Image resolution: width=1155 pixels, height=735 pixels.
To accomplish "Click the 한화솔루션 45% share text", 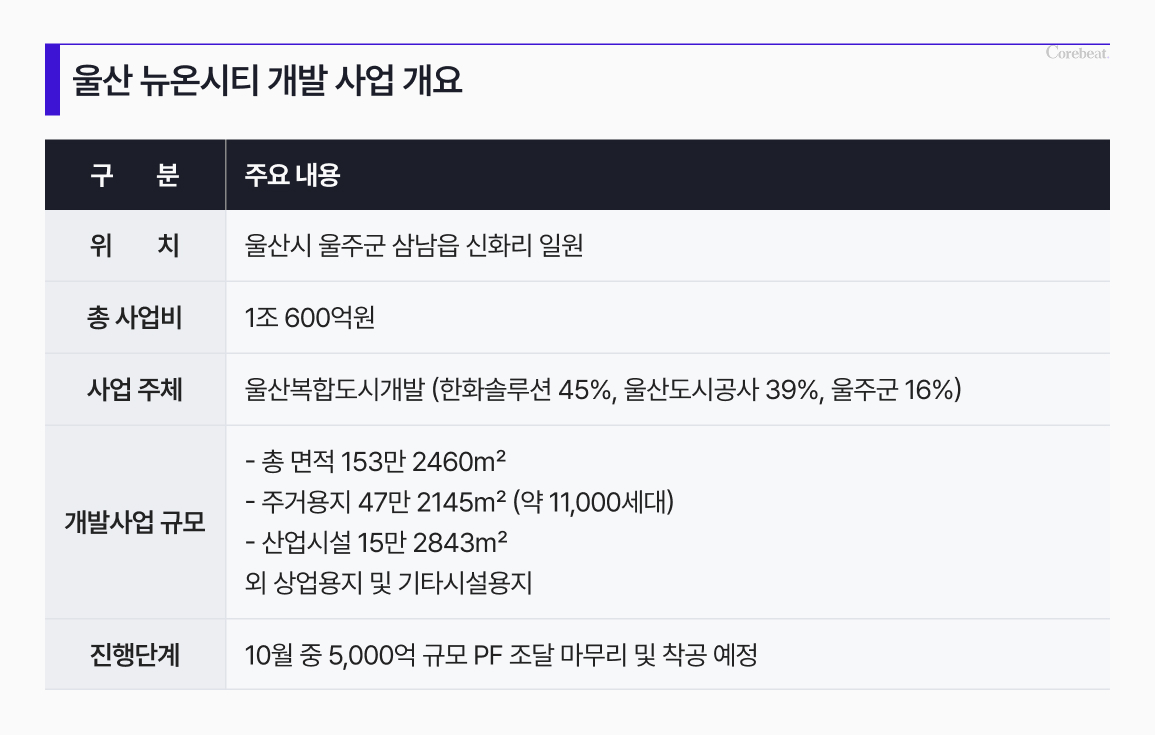I will 526,390.
